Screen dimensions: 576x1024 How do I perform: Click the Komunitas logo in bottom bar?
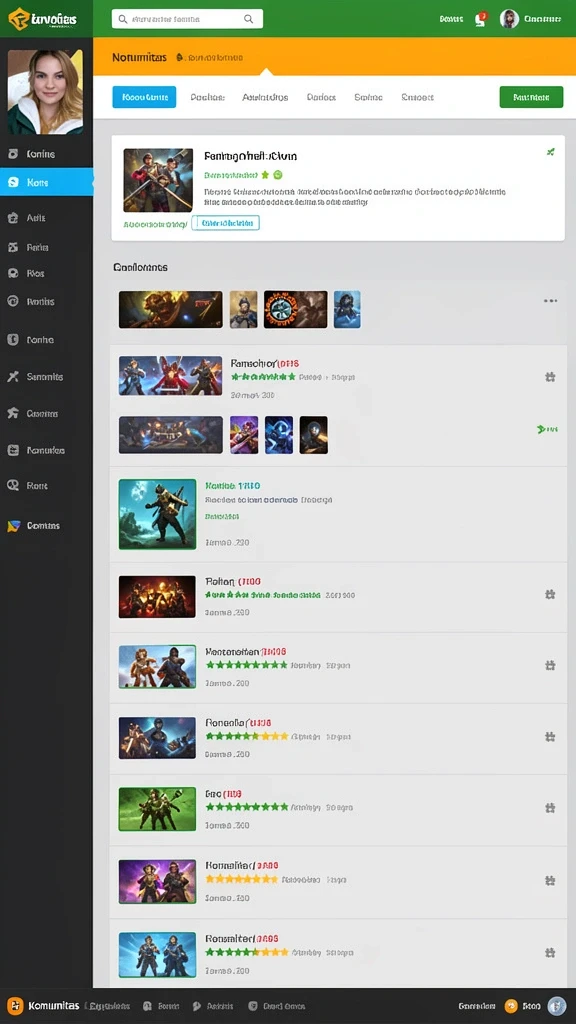click(44, 1006)
